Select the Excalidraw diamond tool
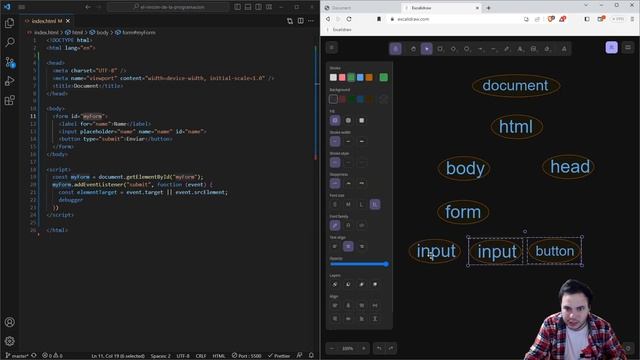Image resolution: width=640 pixels, height=360 pixels. click(x=453, y=49)
